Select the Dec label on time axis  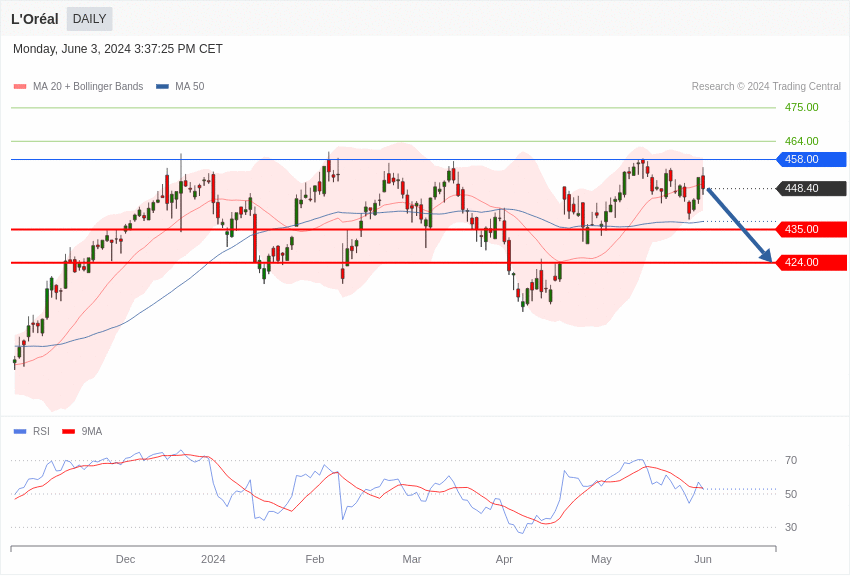click(x=125, y=559)
